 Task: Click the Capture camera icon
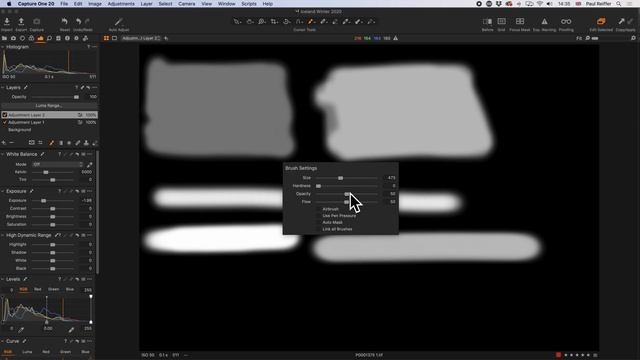(x=36, y=22)
